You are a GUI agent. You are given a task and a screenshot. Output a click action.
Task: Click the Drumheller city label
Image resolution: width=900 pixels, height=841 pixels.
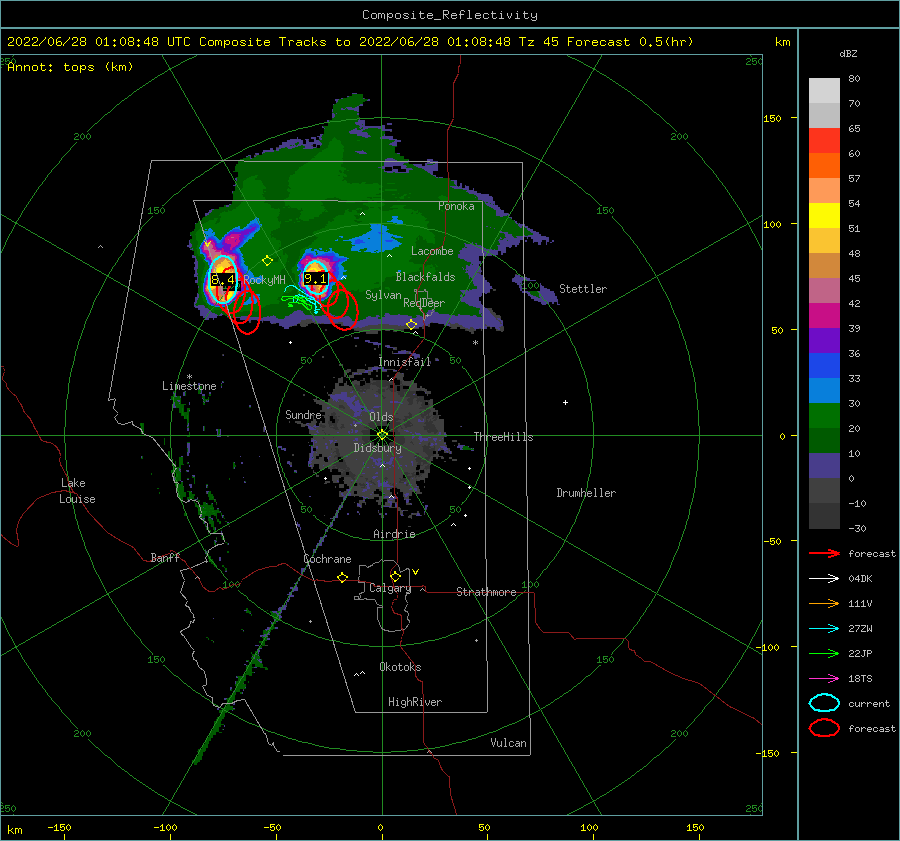(586, 493)
